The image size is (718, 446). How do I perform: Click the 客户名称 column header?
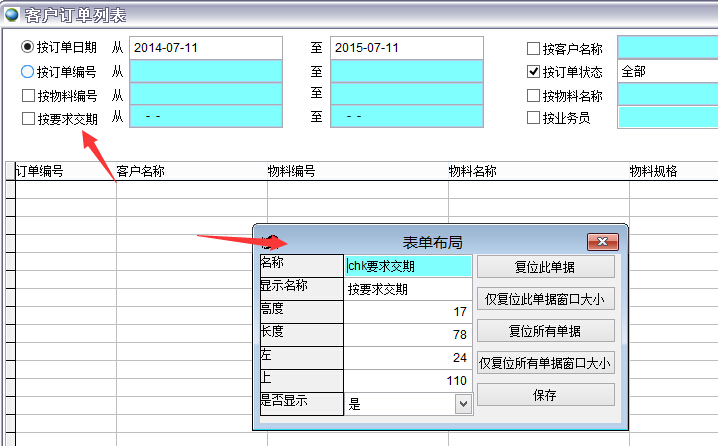point(141,171)
